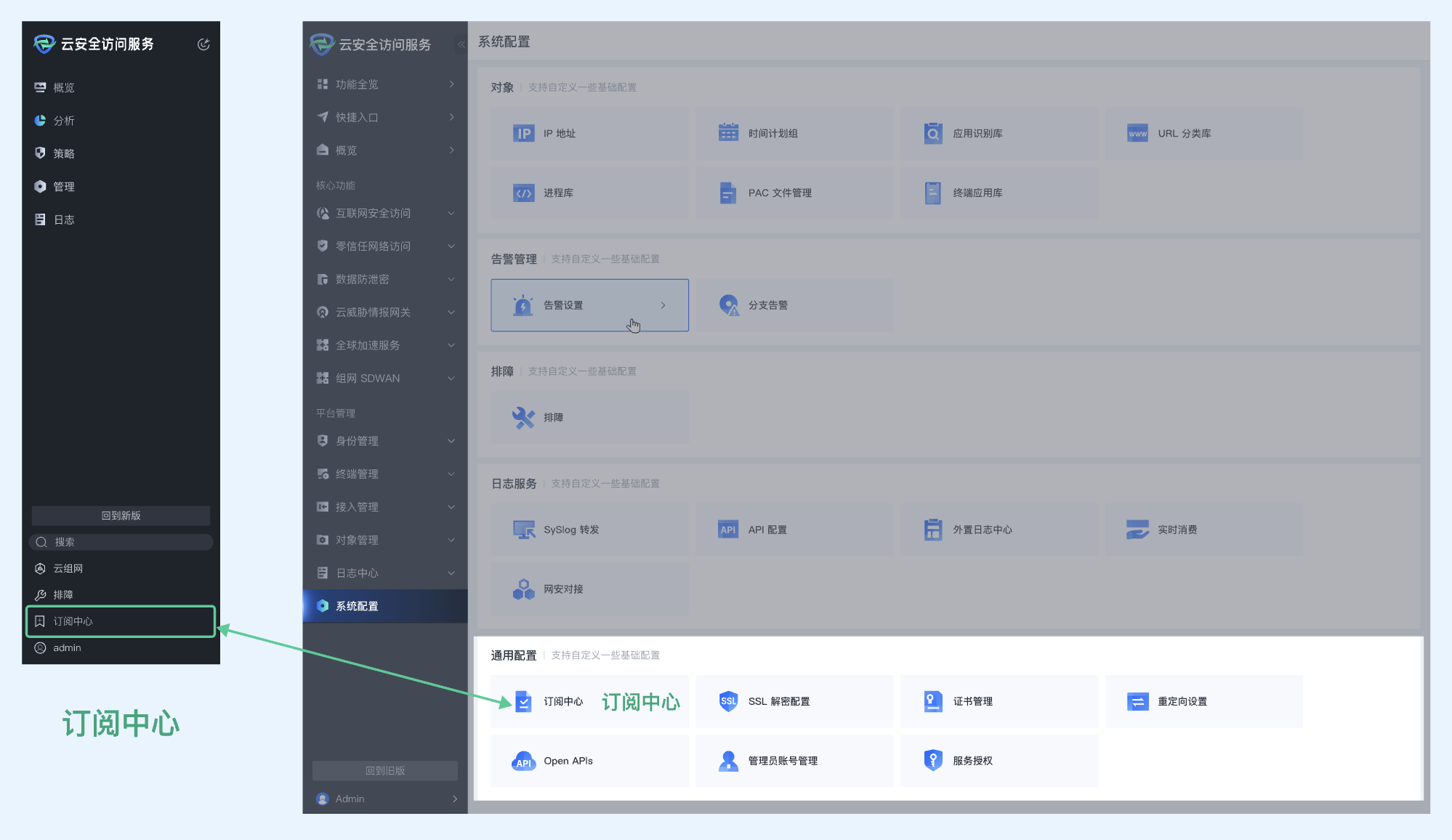Click the SSL decryption shield icon
The height and width of the screenshot is (840, 1452).
728,701
